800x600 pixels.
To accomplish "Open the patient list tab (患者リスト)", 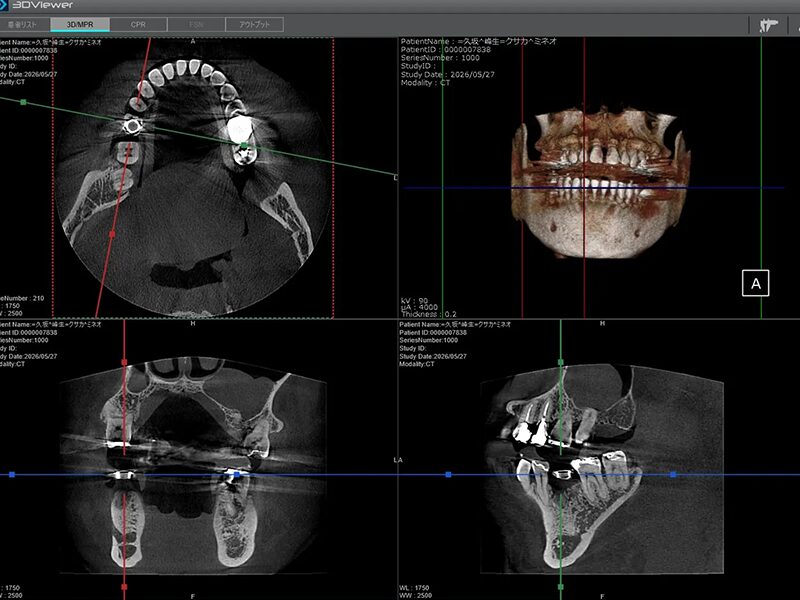I will pos(24,24).
